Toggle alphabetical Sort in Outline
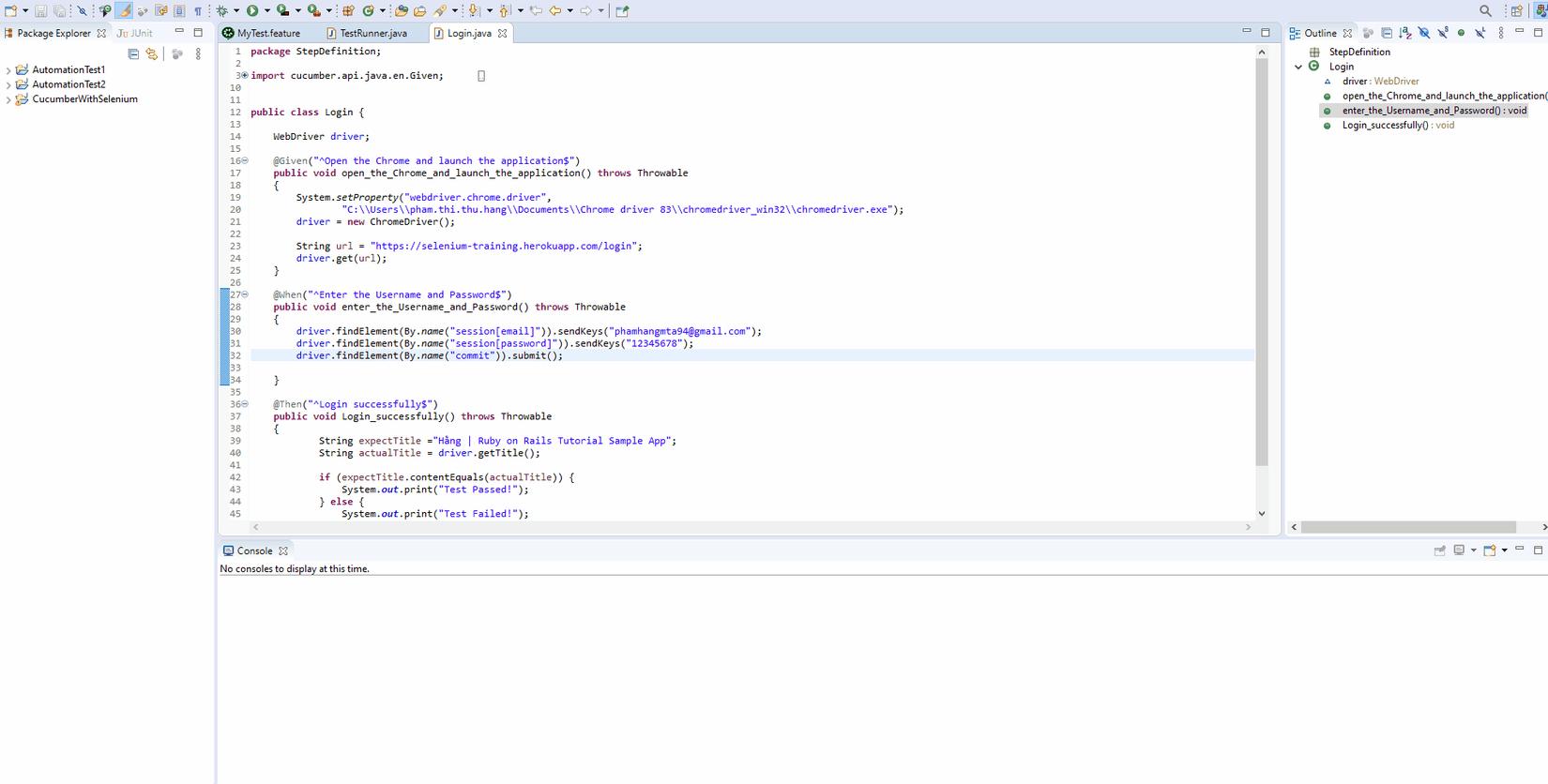This screenshot has height=784, width=1548. click(1405, 32)
